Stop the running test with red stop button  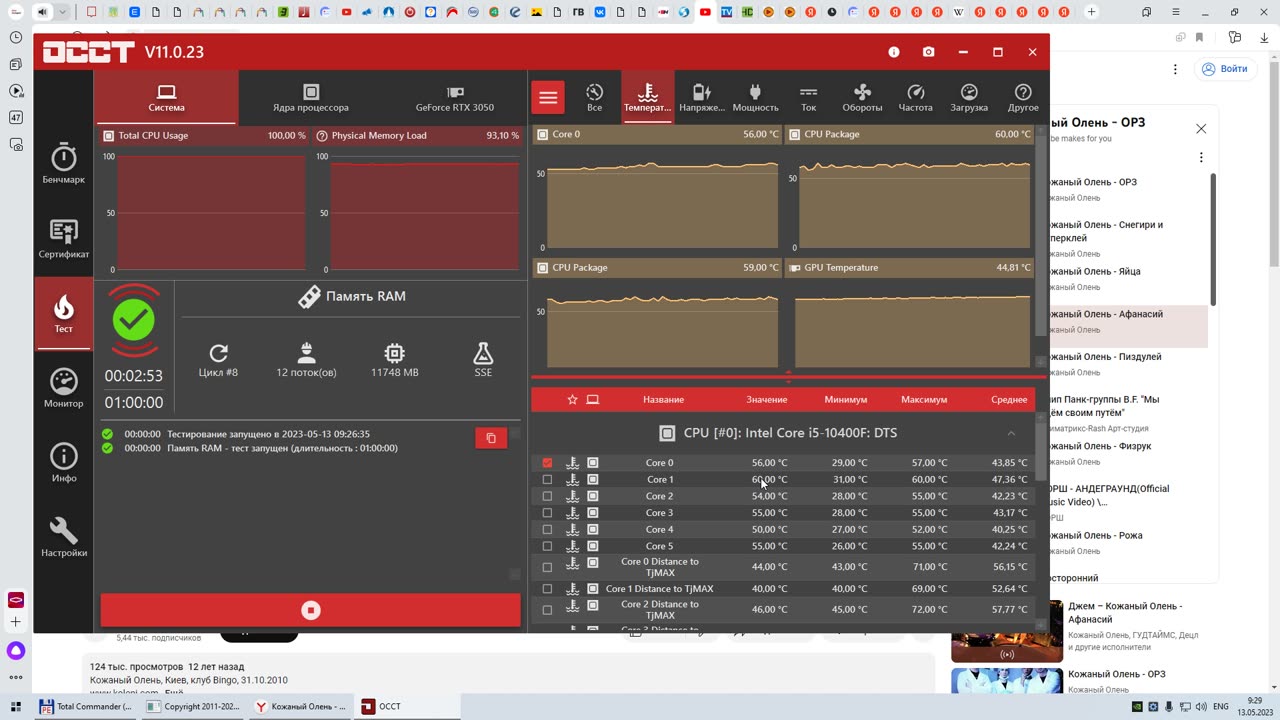[x=311, y=610]
